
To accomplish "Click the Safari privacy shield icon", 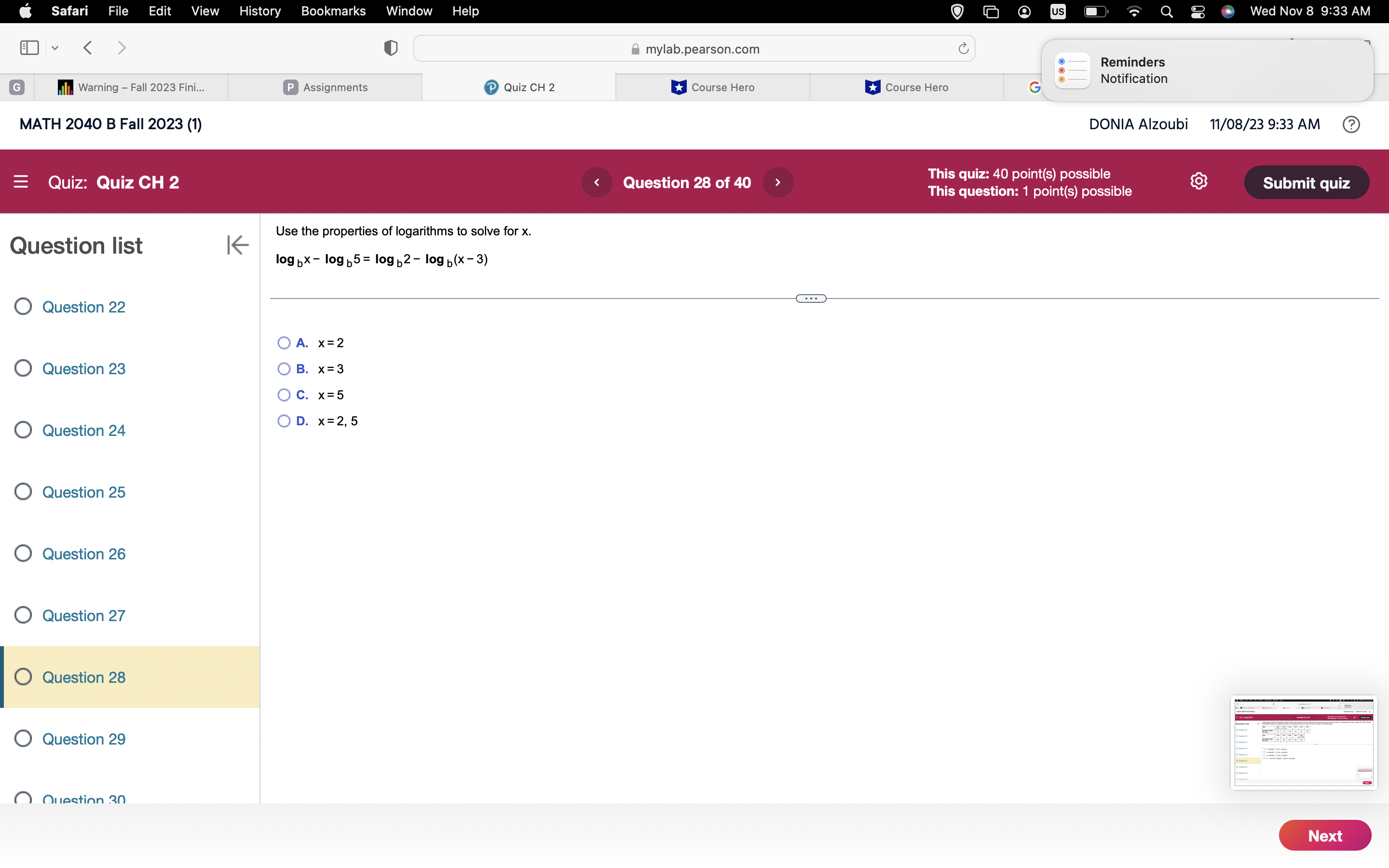I will (x=391, y=48).
